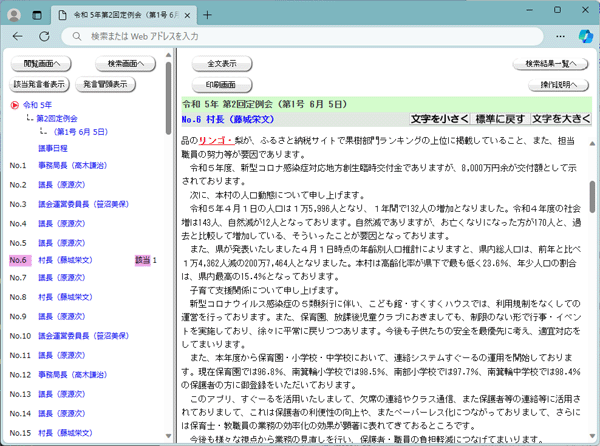Click the 検索結果一覧へ button
This screenshot has height=446, width=600.
[x=551, y=63]
